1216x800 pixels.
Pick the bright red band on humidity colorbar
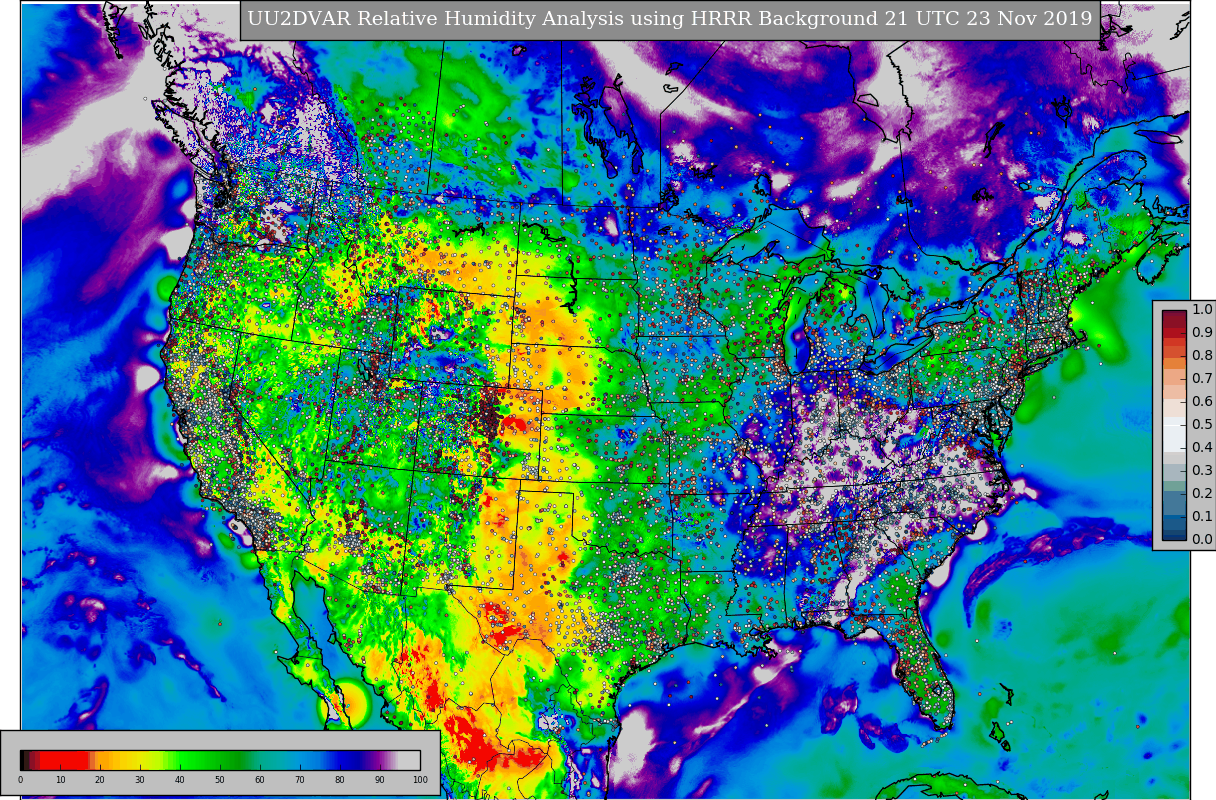[x=64, y=760]
